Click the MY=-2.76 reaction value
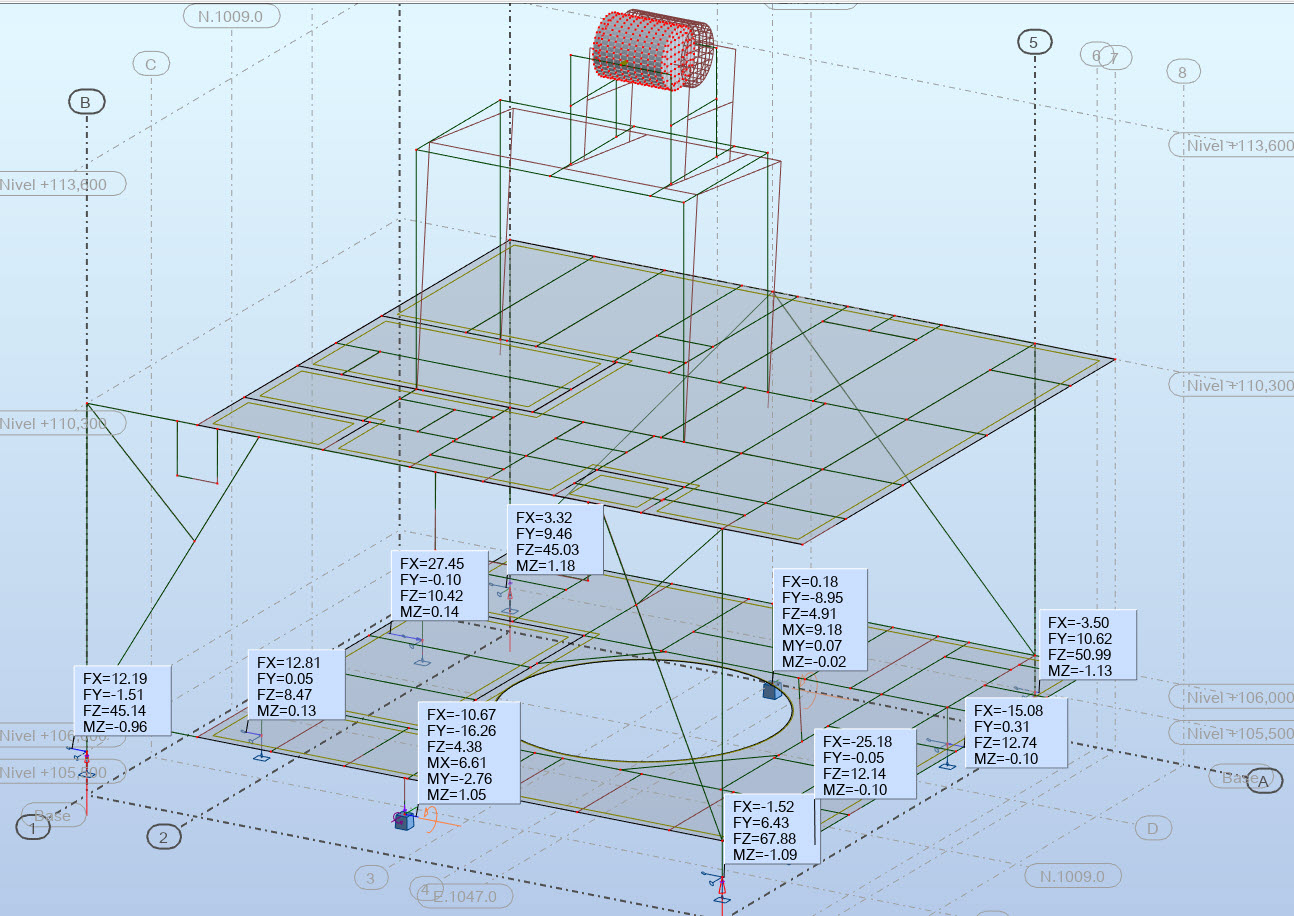 [x=460, y=778]
